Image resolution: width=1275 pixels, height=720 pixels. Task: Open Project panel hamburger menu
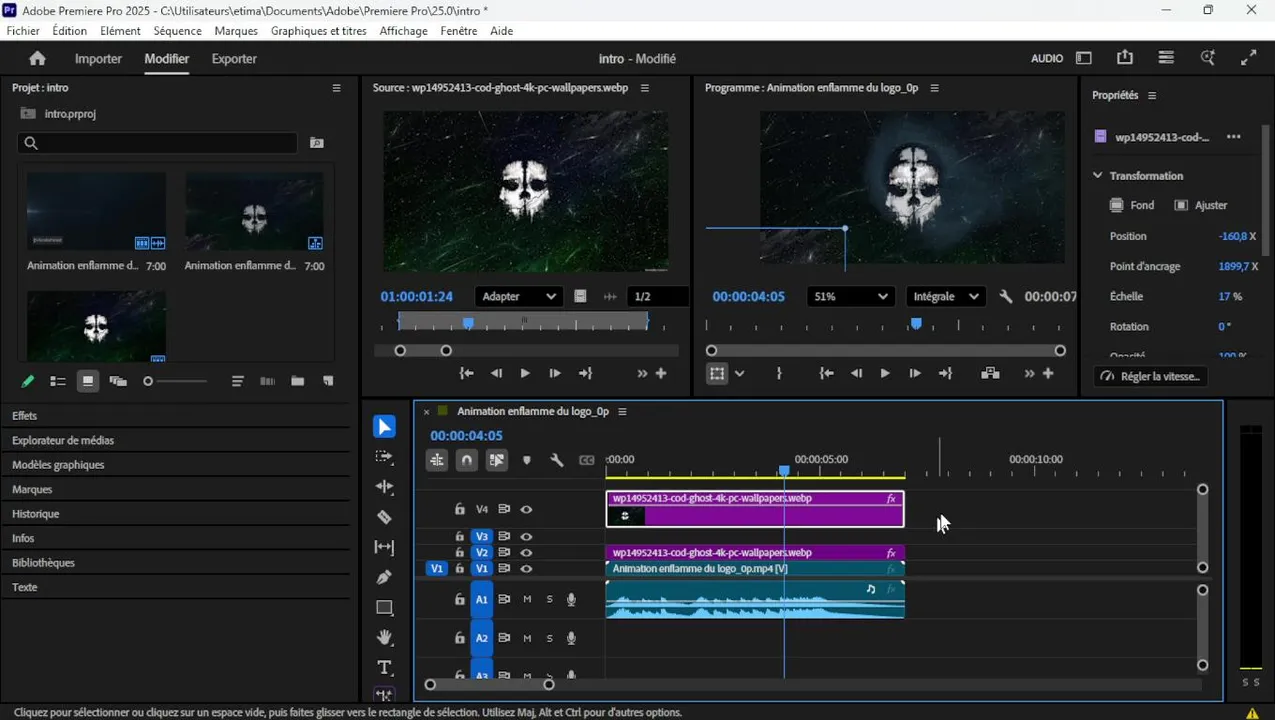point(336,88)
